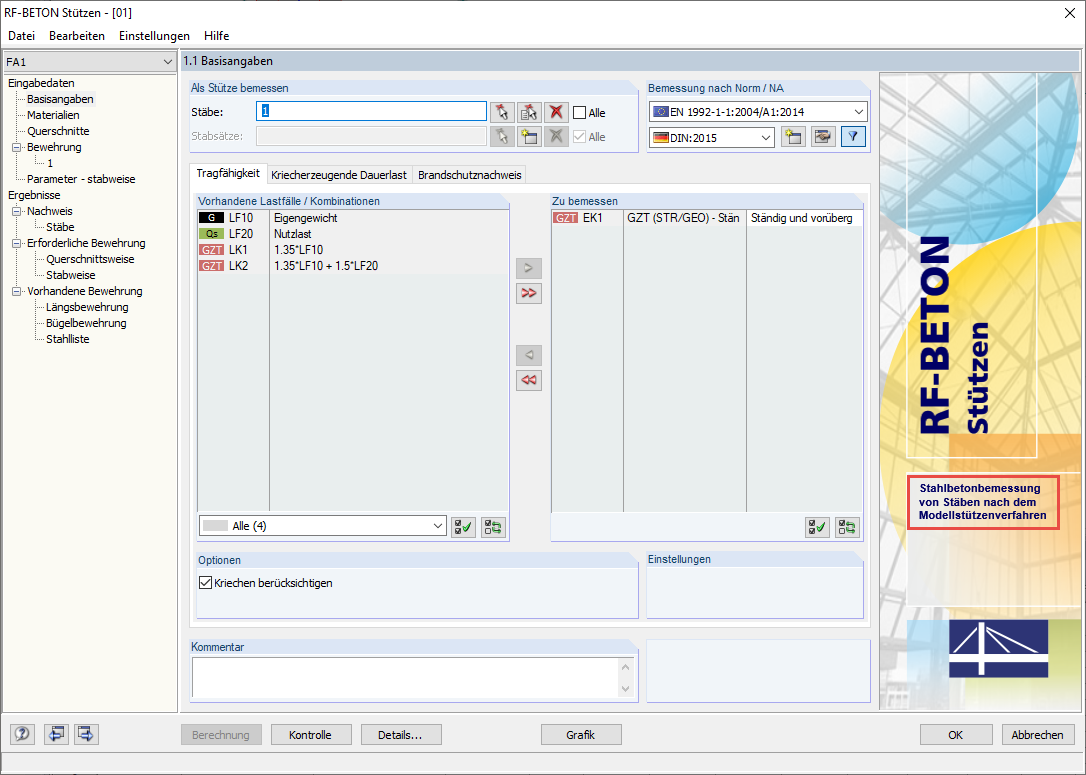Open the Einstellungen menu

[154, 35]
